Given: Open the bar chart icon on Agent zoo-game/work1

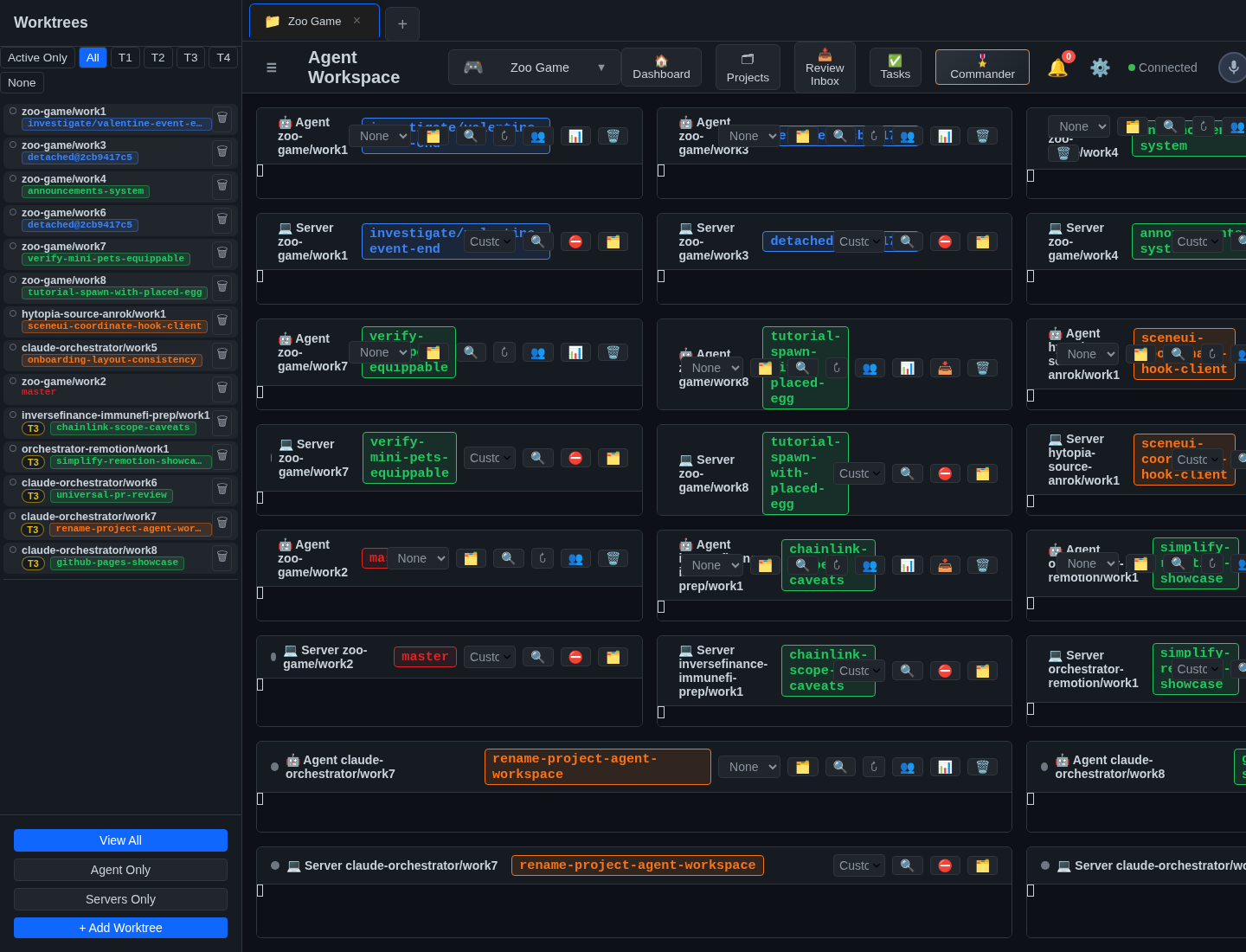Looking at the screenshot, I should coord(575,136).
